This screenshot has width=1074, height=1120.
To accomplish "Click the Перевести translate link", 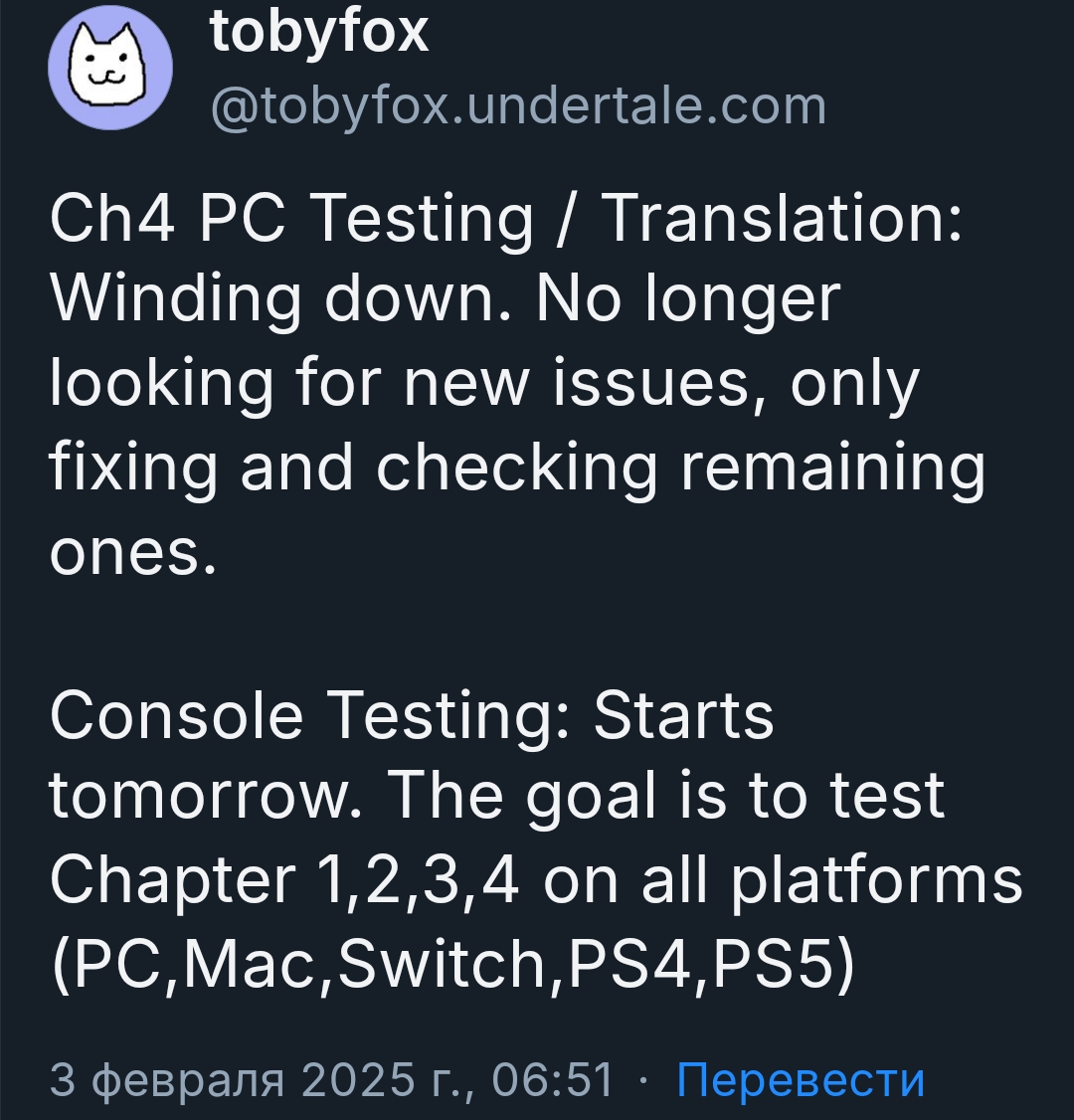I will coord(801,1078).
